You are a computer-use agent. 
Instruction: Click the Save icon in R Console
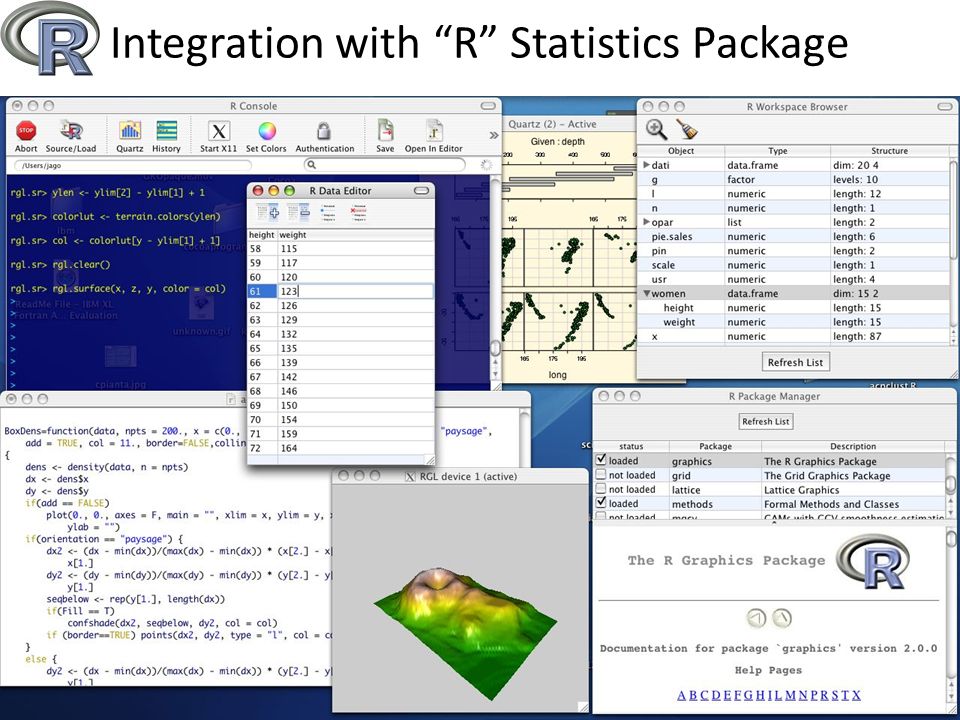pyautogui.click(x=385, y=130)
